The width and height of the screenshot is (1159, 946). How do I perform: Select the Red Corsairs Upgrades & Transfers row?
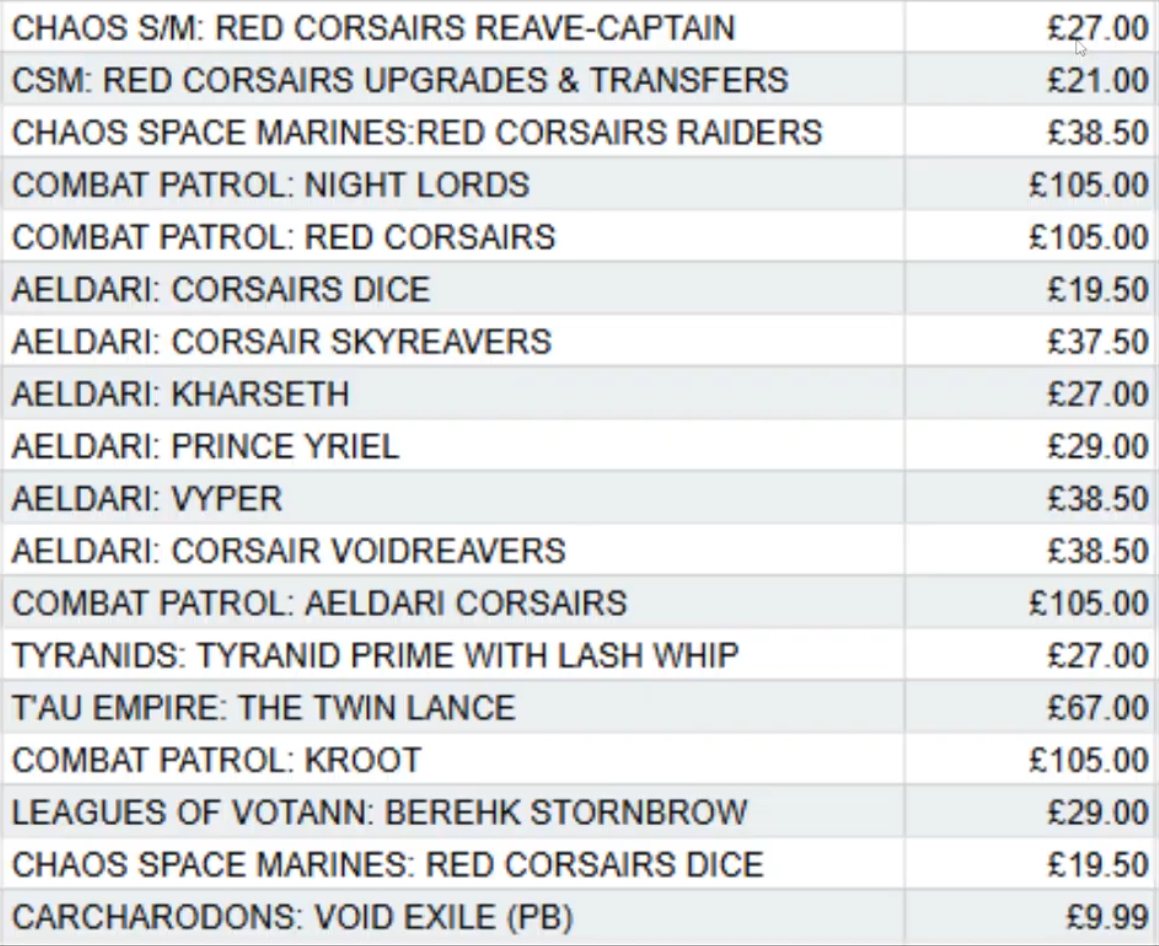[x=400, y=80]
